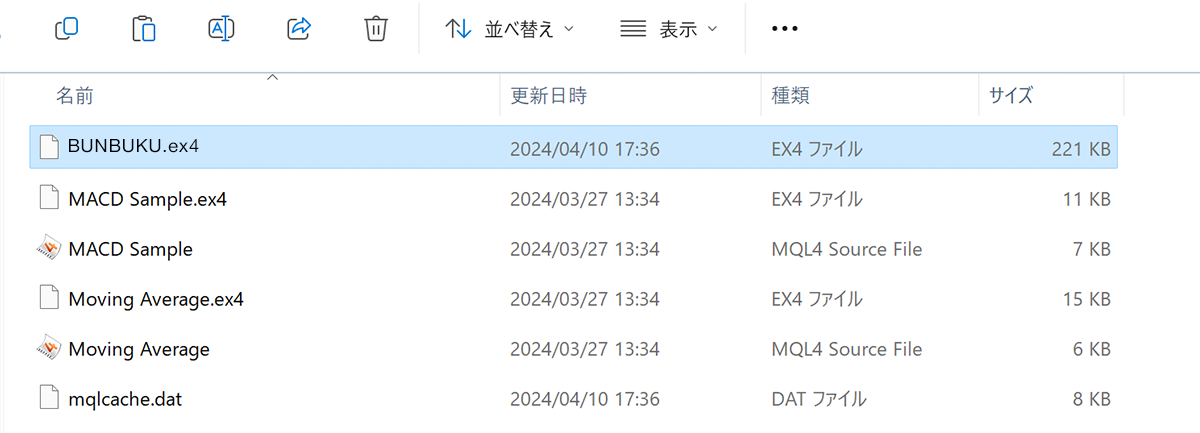Click the Copy icon in toolbar
This screenshot has height=433, width=1200.
(x=66, y=29)
